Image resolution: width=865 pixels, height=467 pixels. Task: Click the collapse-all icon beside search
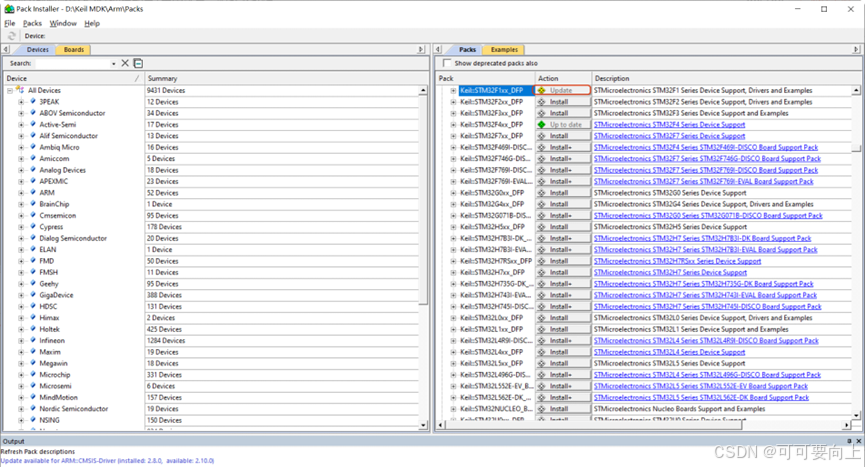[x=138, y=63]
